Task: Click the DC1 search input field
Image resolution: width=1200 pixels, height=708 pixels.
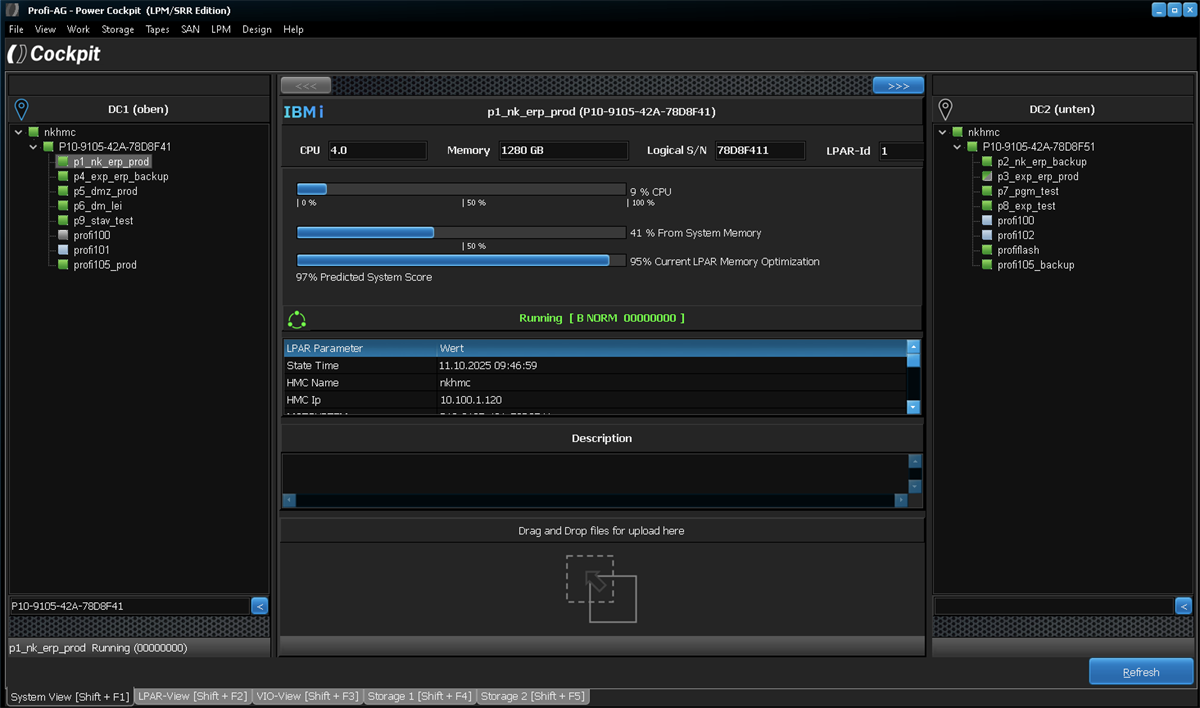Action: [129, 606]
